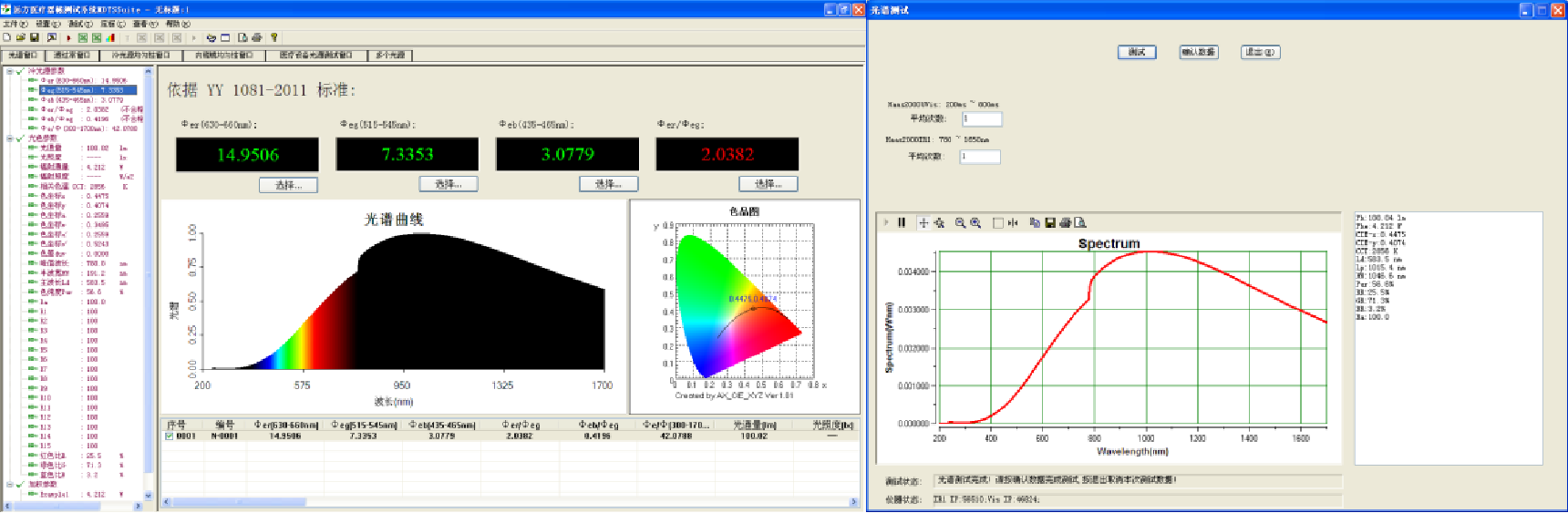Click the New file icon in main toolbar
Viewport: 1568px width, 513px height.
tap(7, 38)
